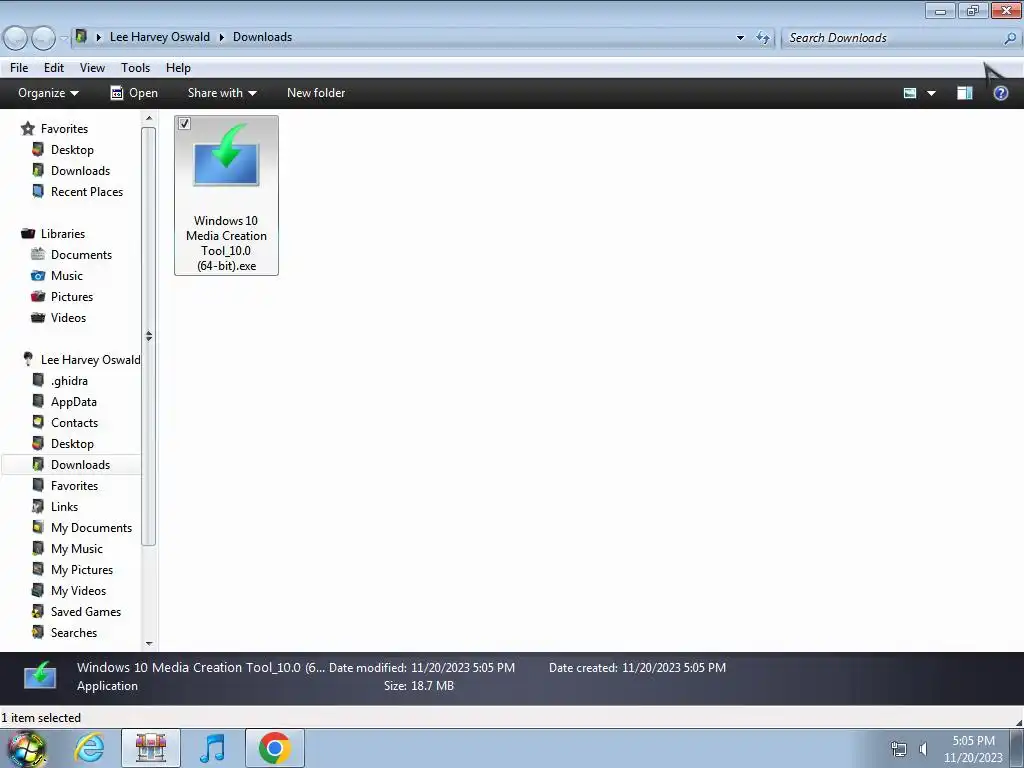1024x768 pixels.
Task: Open recent pages dropdown next to Forward
Action: [63, 39]
